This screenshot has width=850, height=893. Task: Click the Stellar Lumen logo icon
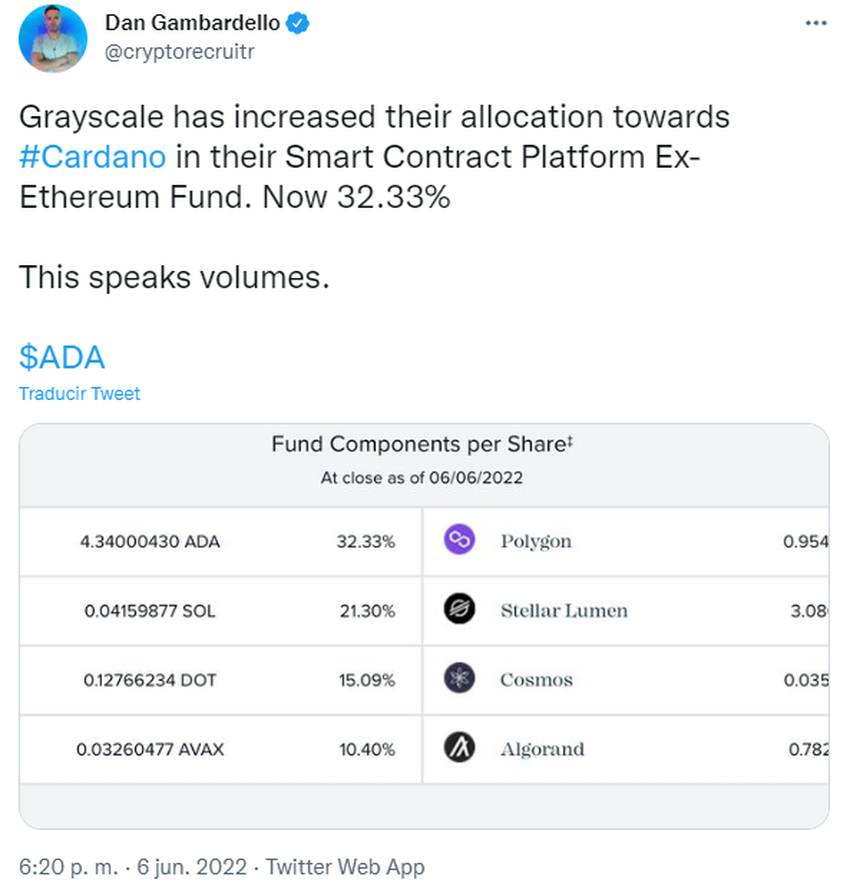click(x=459, y=610)
